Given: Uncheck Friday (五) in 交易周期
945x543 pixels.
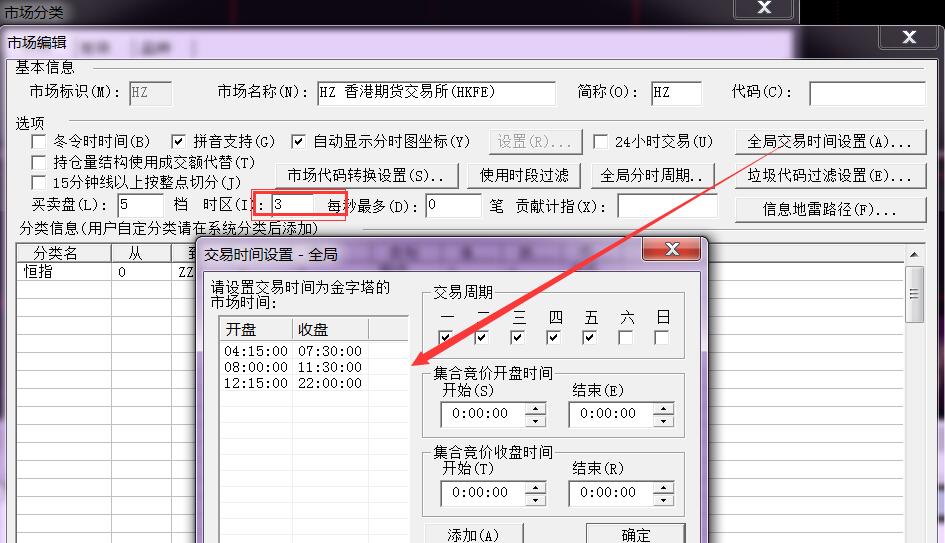Looking at the screenshot, I should (589, 337).
